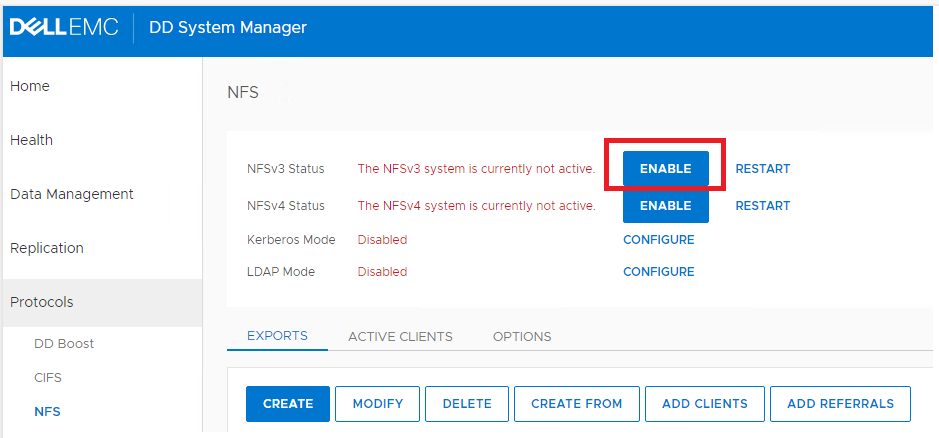This screenshot has width=939, height=438.
Task: Configure Kerberos Mode
Action: [658, 240]
